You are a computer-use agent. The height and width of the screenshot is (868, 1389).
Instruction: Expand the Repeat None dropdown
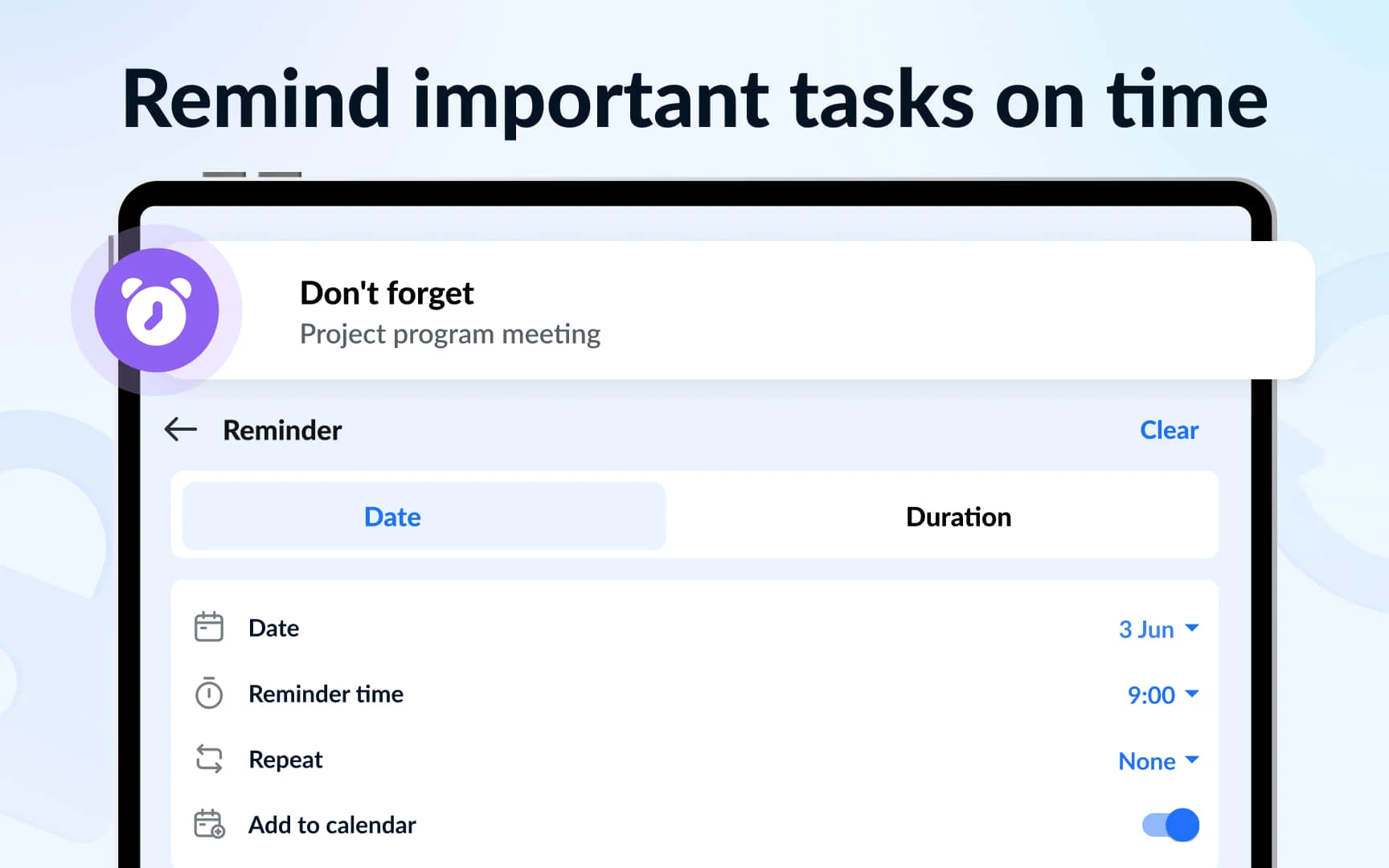(x=1158, y=760)
